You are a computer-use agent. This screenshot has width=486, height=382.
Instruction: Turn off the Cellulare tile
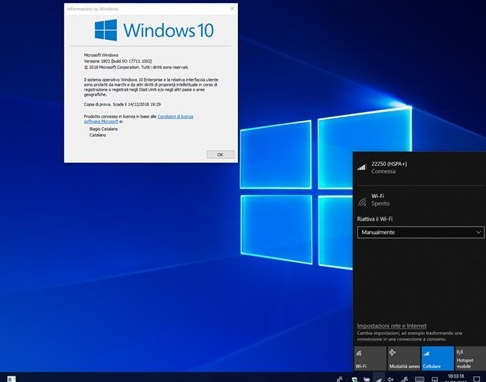pyautogui.click(x=438, y=358)
